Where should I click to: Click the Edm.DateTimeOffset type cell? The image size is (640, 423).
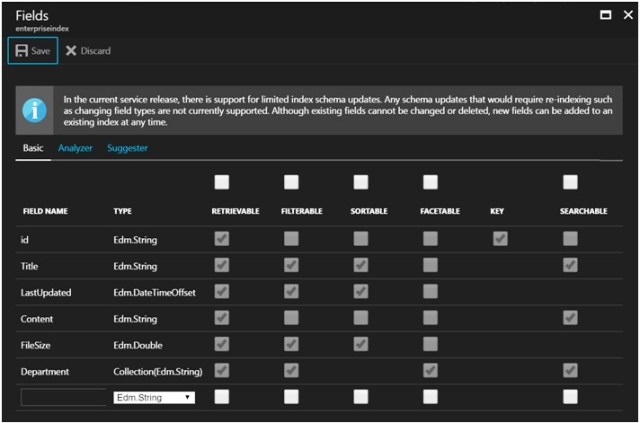(x=155, y=293)
